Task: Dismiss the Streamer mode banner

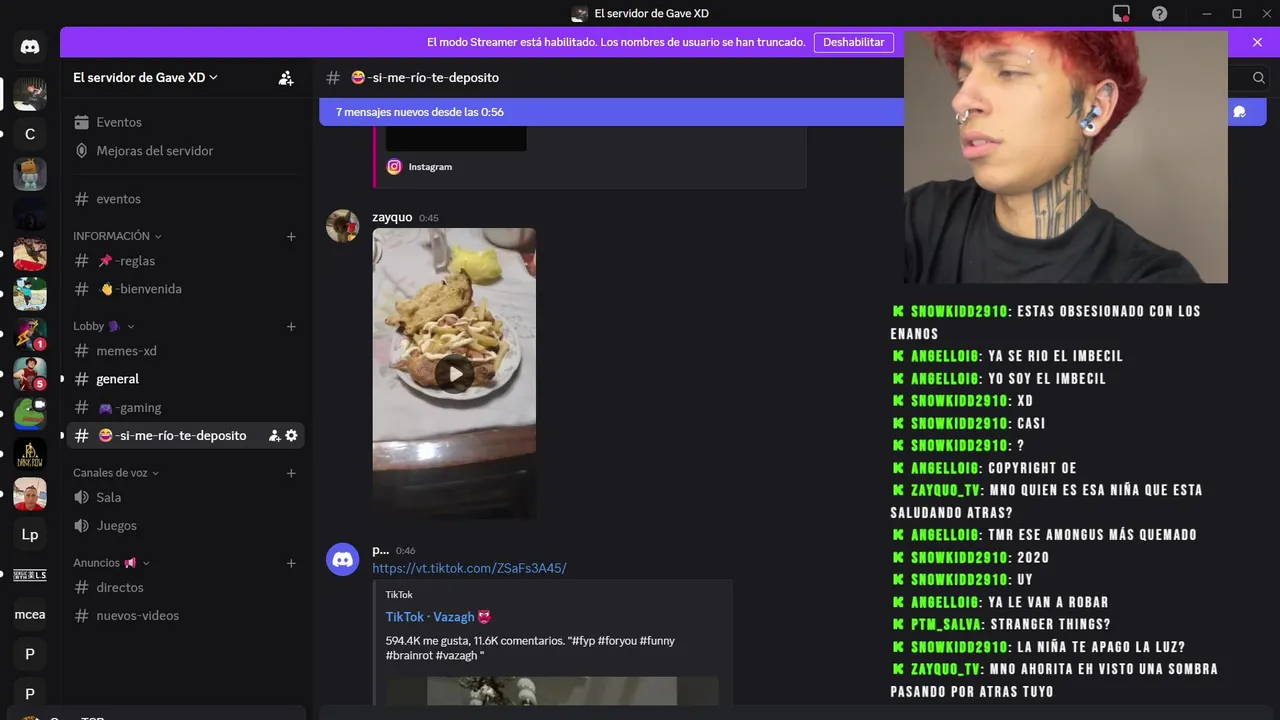Action: pos(1257,42)
